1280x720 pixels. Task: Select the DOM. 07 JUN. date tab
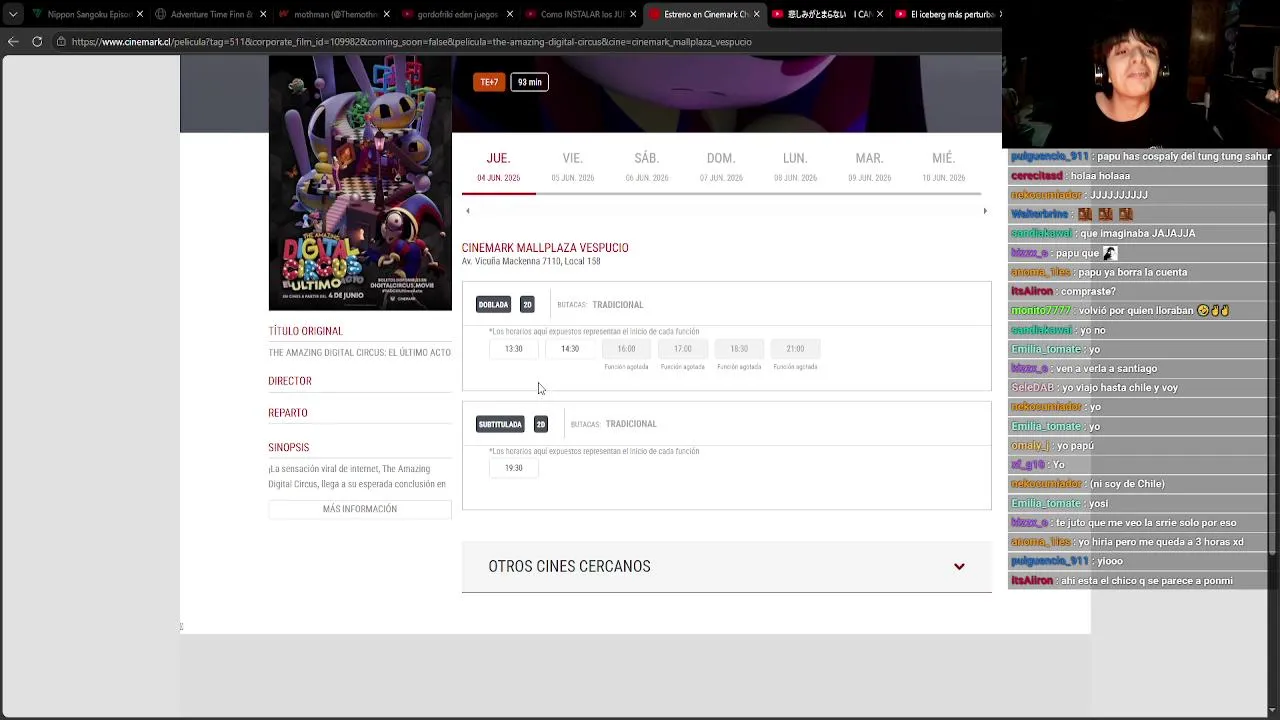[x=721, y=167]
